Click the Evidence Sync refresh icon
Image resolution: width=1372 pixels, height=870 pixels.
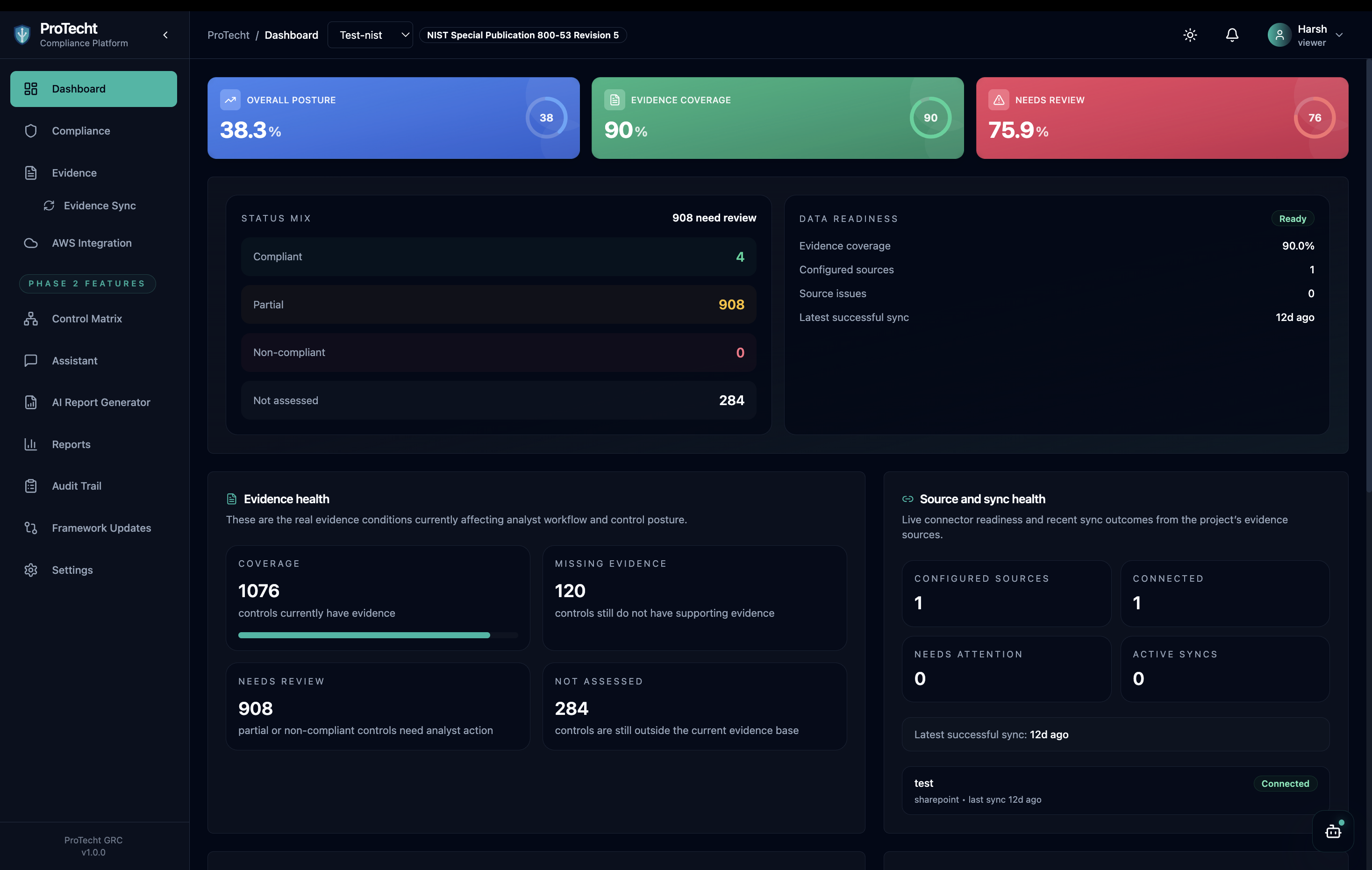[x=49, y=206]
